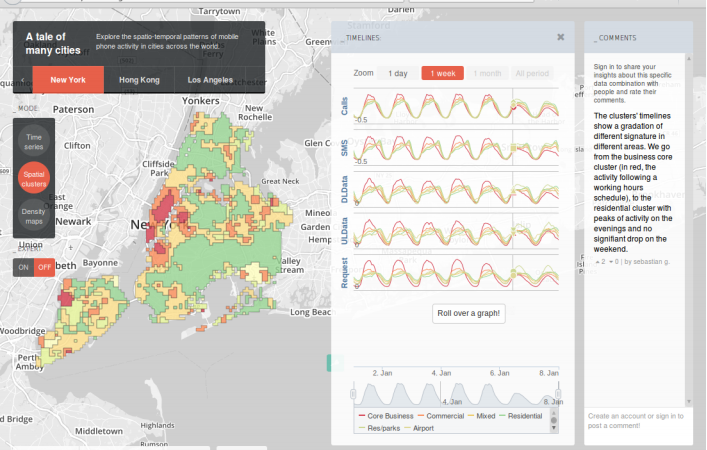
Task: Switch the layer toggle to OFF
Action: pos(44,267)
